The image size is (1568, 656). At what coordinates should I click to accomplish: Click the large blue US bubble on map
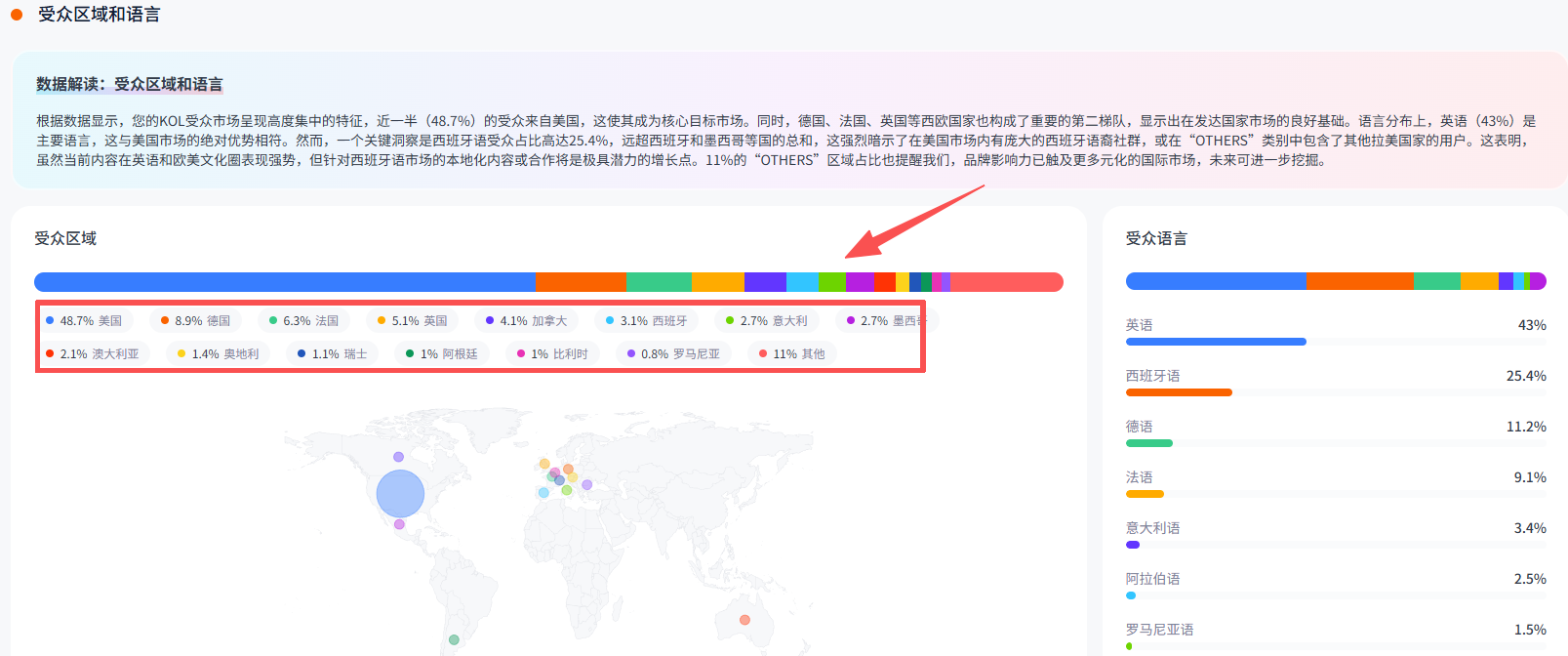pos(400,494)
